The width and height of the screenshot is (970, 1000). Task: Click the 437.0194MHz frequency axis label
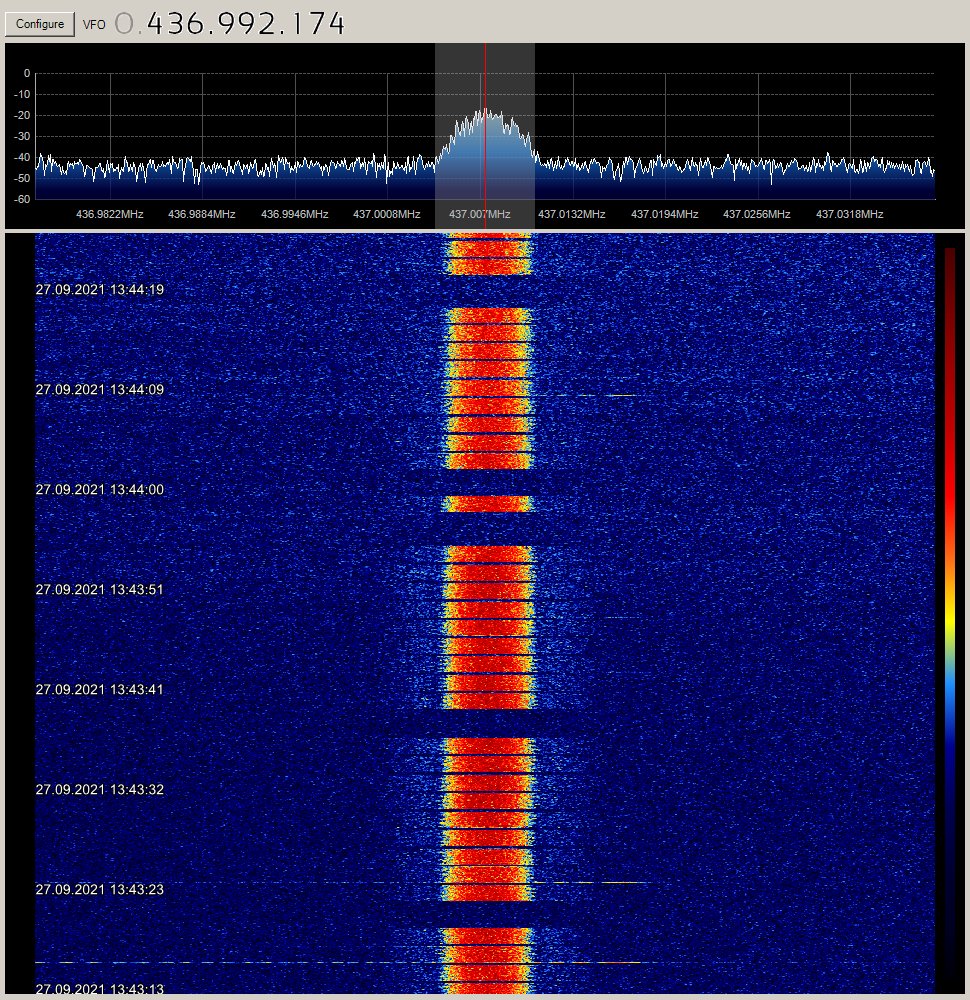click(665, 214)
